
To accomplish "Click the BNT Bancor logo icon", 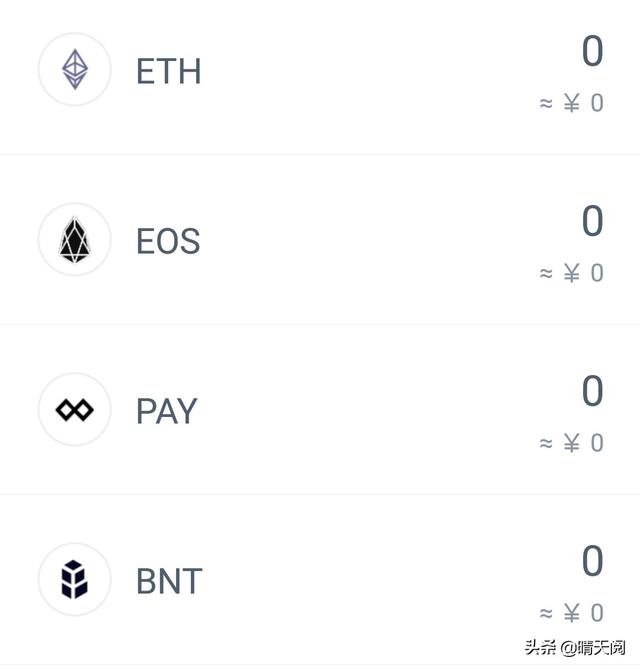I will point(75,580).
